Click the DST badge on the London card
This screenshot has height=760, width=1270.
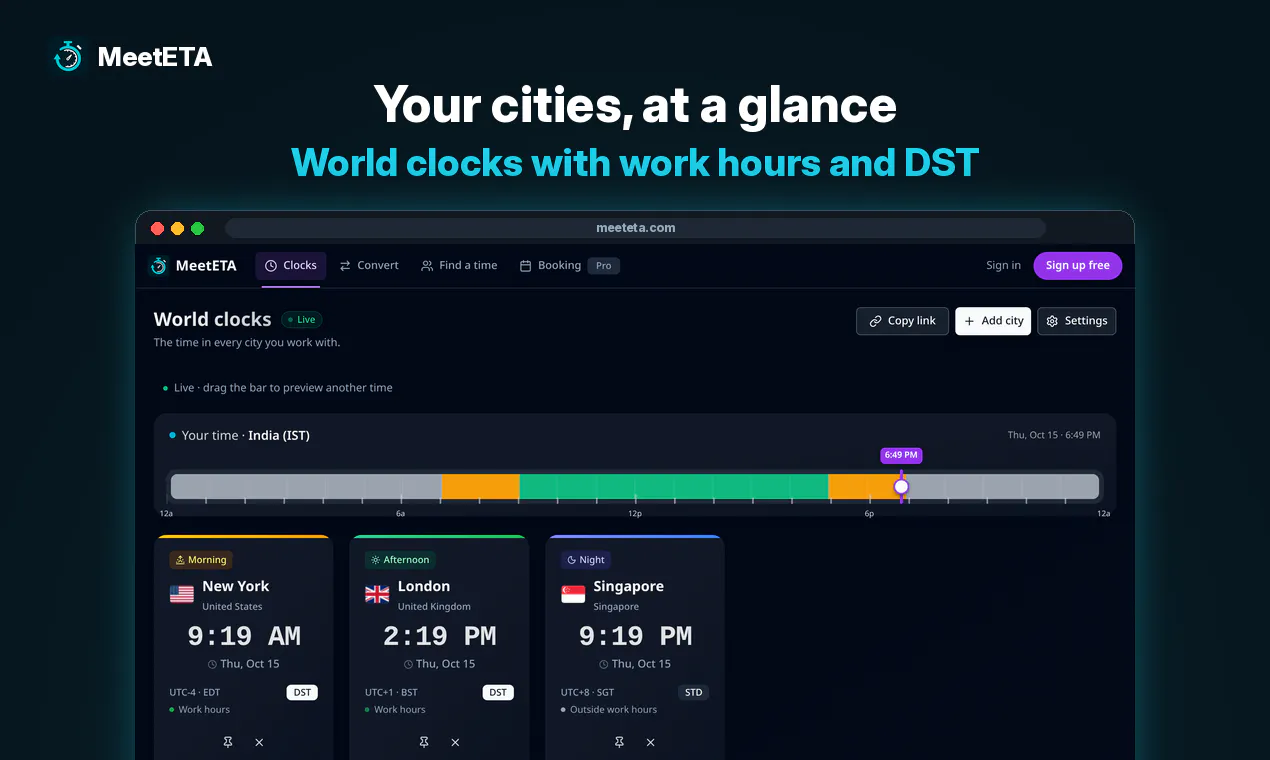coord(498,692)
